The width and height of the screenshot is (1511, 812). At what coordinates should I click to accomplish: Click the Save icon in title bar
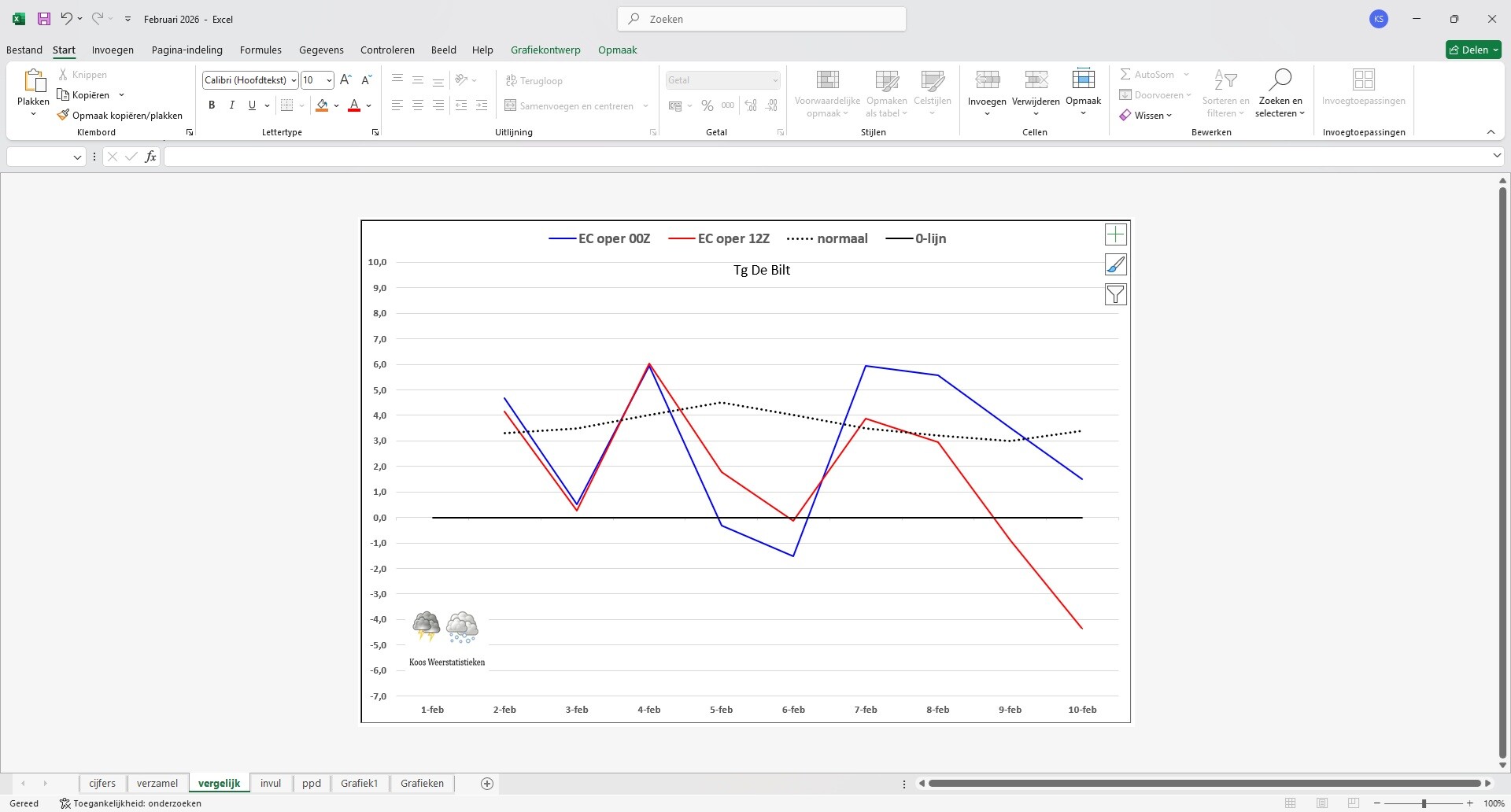click(44, 19)
